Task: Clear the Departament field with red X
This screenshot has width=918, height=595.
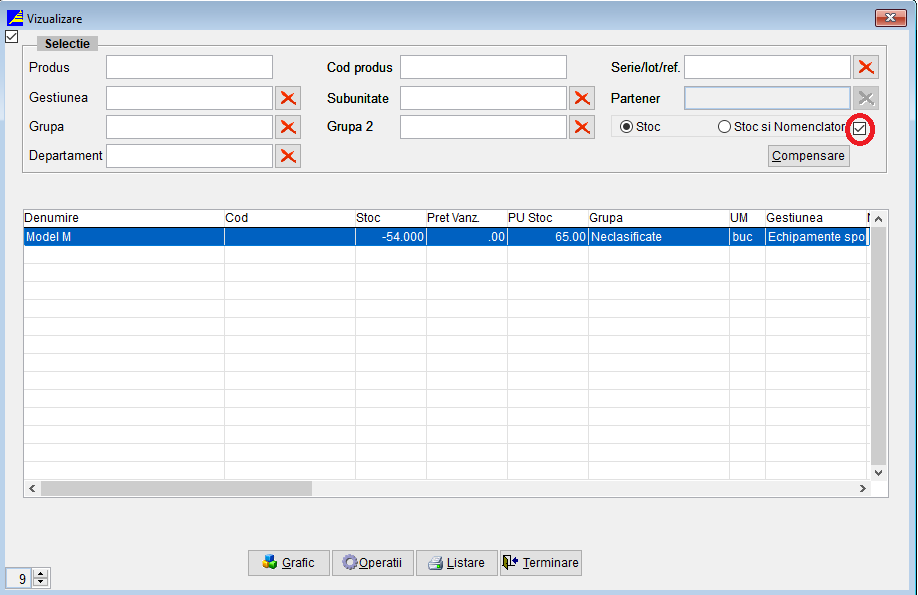Action: click(288, 156)
